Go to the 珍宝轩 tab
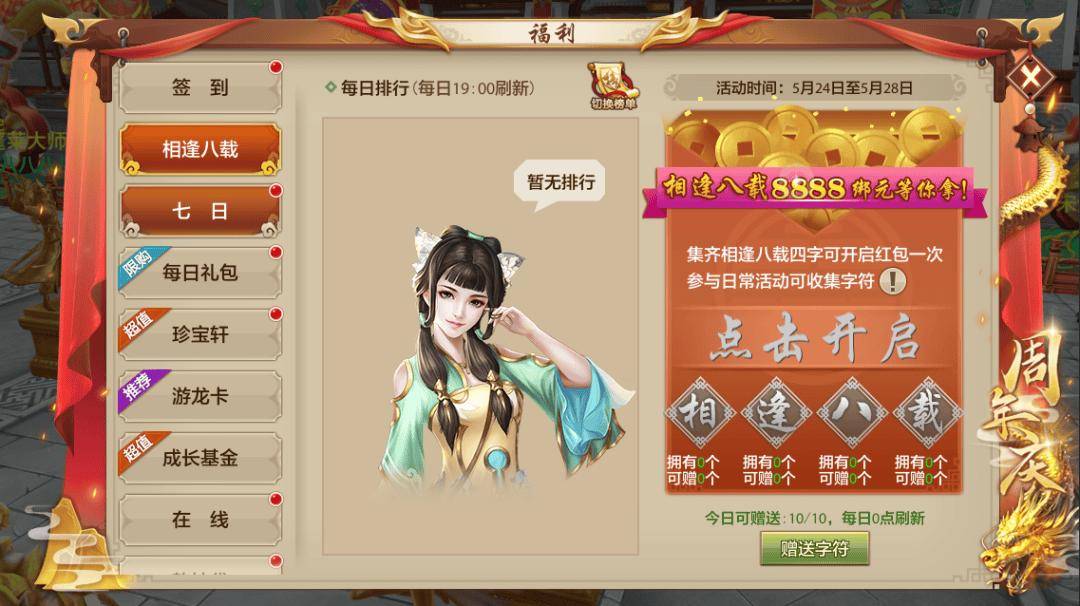1080x606 pixels. click(200, 335)
